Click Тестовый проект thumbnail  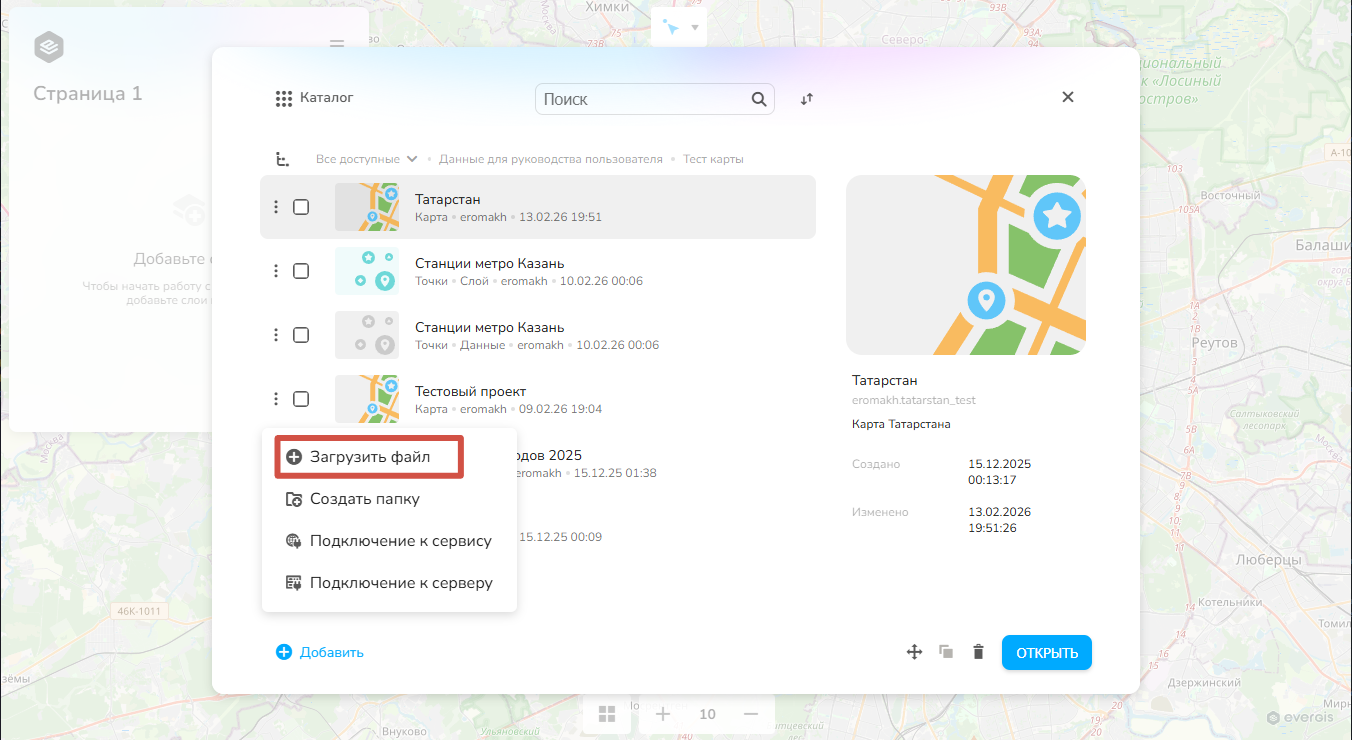[367, 399]
